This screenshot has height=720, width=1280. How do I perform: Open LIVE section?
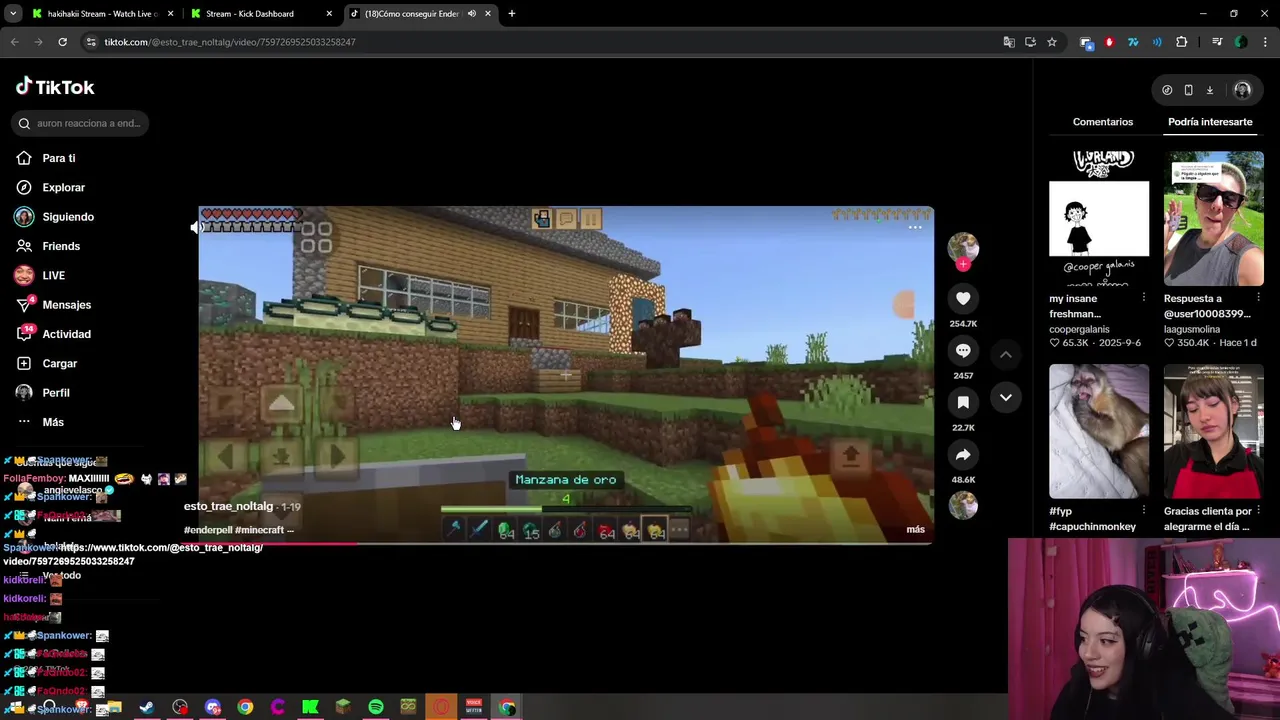(x=53, y=275)
